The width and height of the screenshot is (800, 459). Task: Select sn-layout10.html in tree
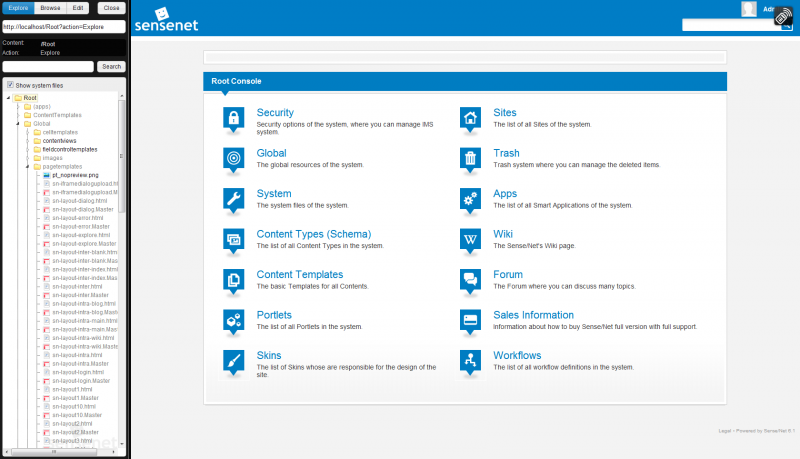point(74,406)
